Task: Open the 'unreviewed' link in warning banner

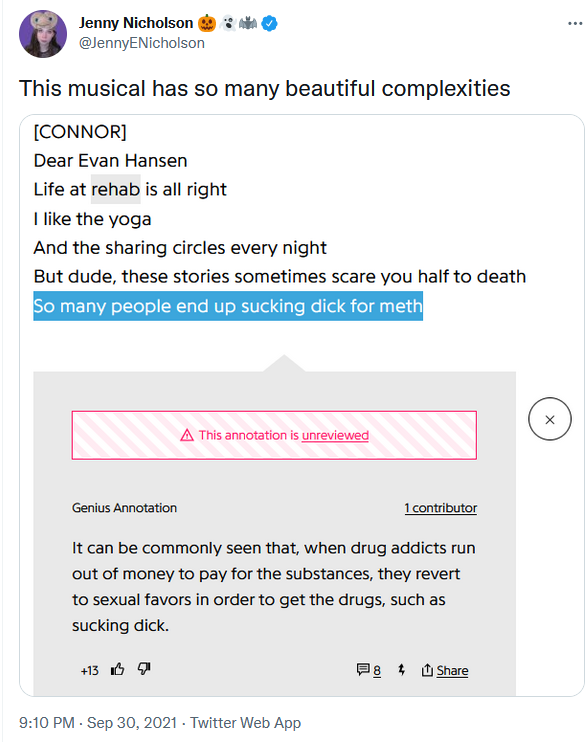Action: (335, 435)
